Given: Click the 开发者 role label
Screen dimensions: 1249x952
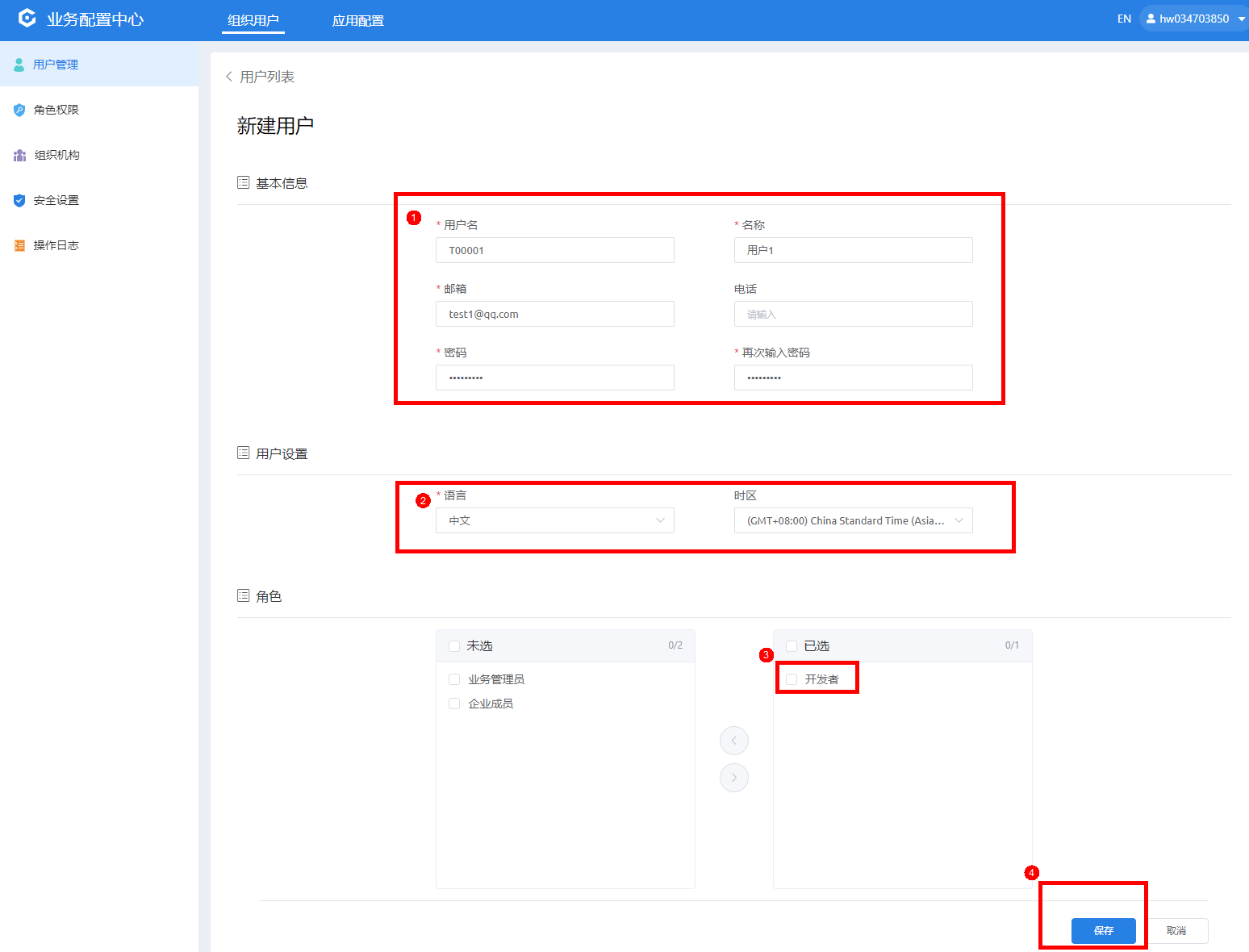Looking at the screenshot, I should [x=821, y=679].
